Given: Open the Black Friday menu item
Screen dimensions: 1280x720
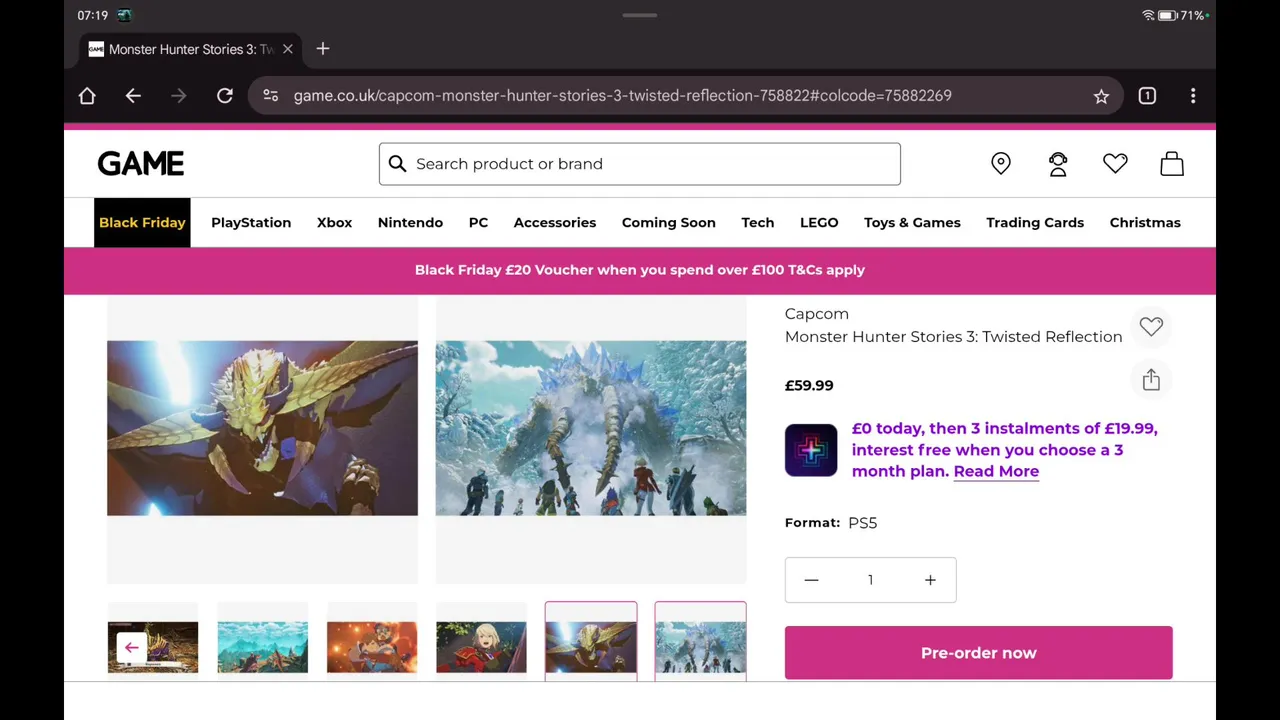Looking at the screenshot, I should (x=142, y=222).
